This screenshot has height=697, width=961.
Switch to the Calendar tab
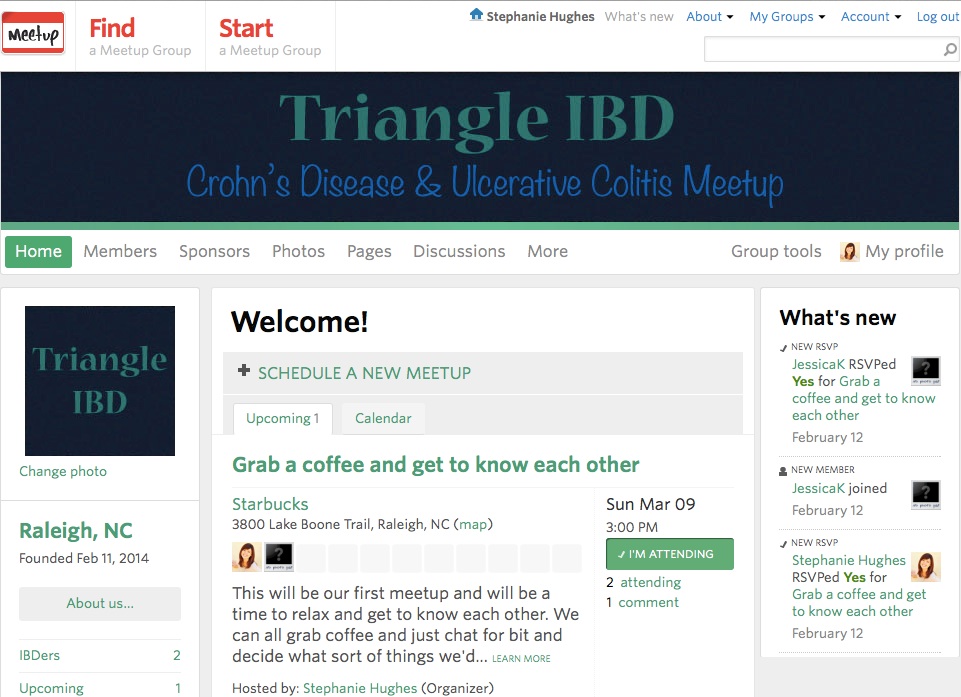(383, 418)
